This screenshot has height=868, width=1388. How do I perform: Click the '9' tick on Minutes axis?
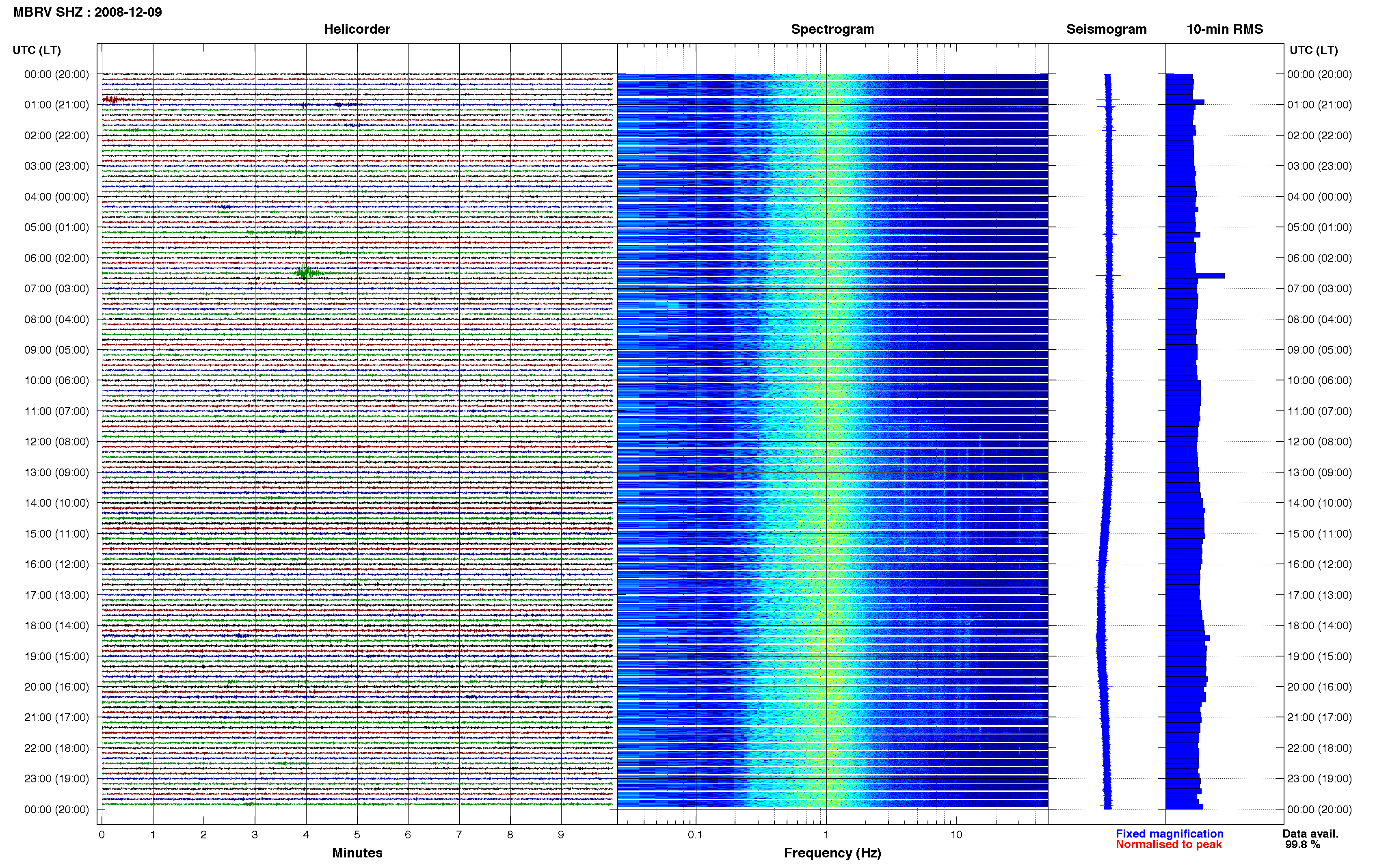561,835
